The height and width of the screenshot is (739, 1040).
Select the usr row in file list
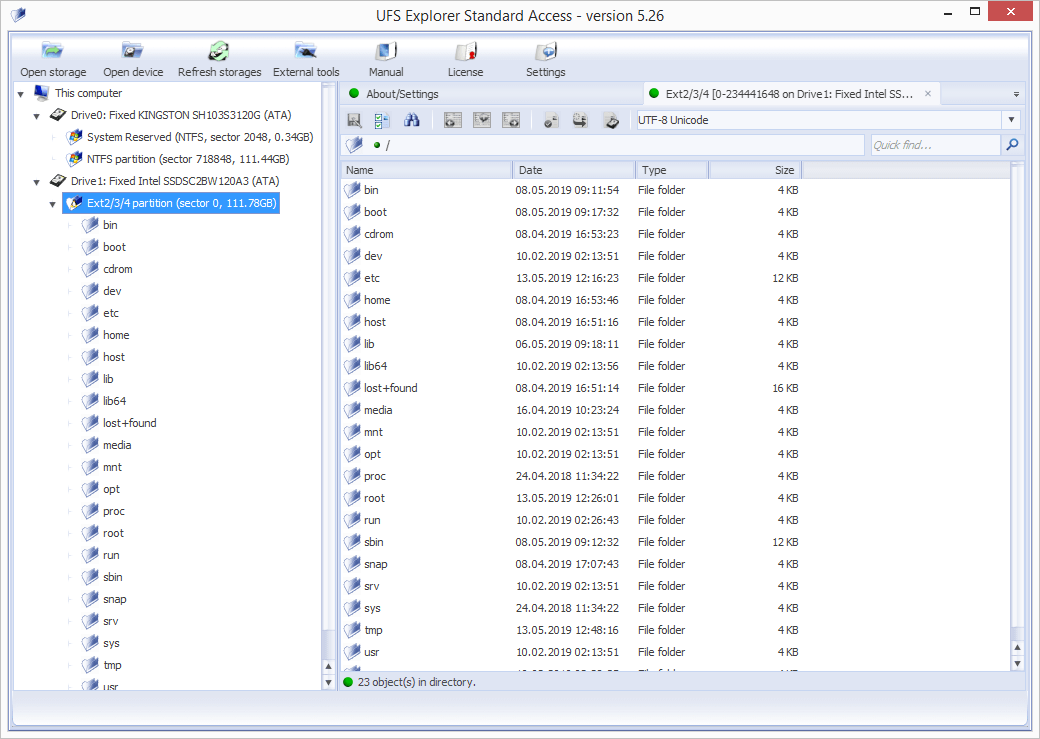[572, 651]
